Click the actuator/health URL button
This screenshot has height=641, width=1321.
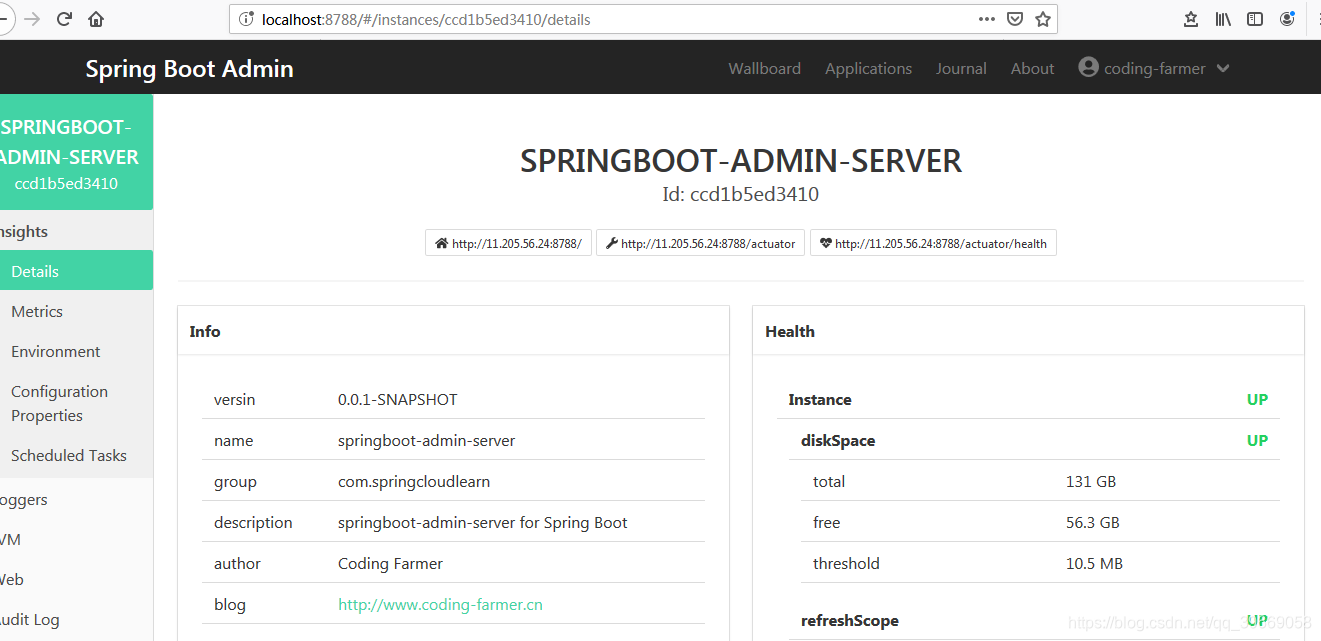(933, 243)
